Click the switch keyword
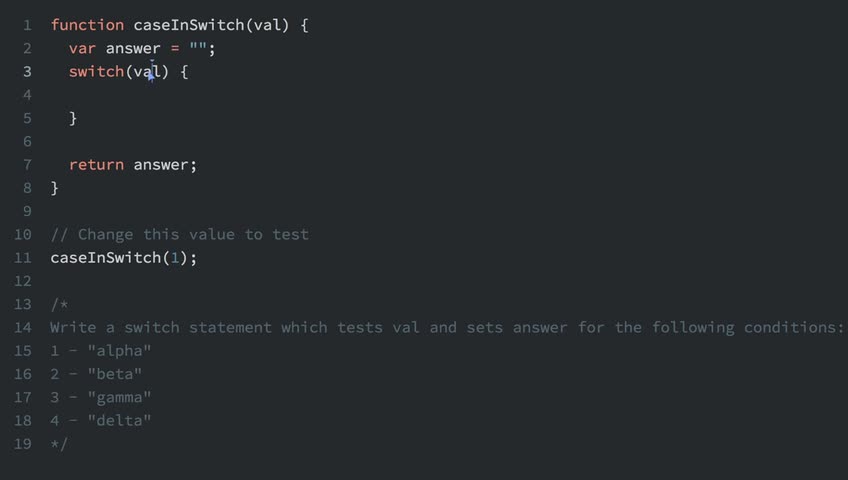 [96, 72]
